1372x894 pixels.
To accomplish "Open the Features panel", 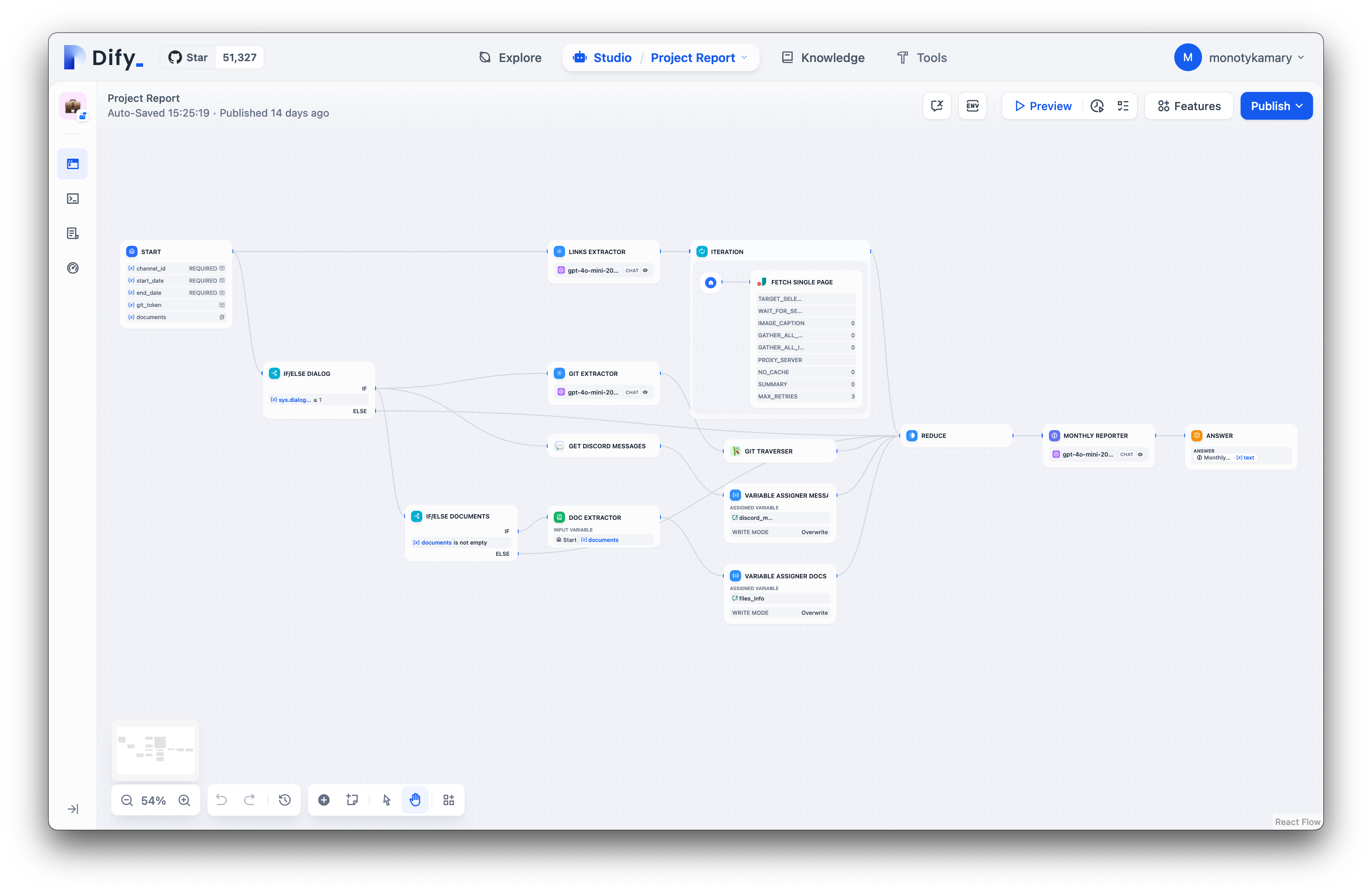I will point(1189,106).
